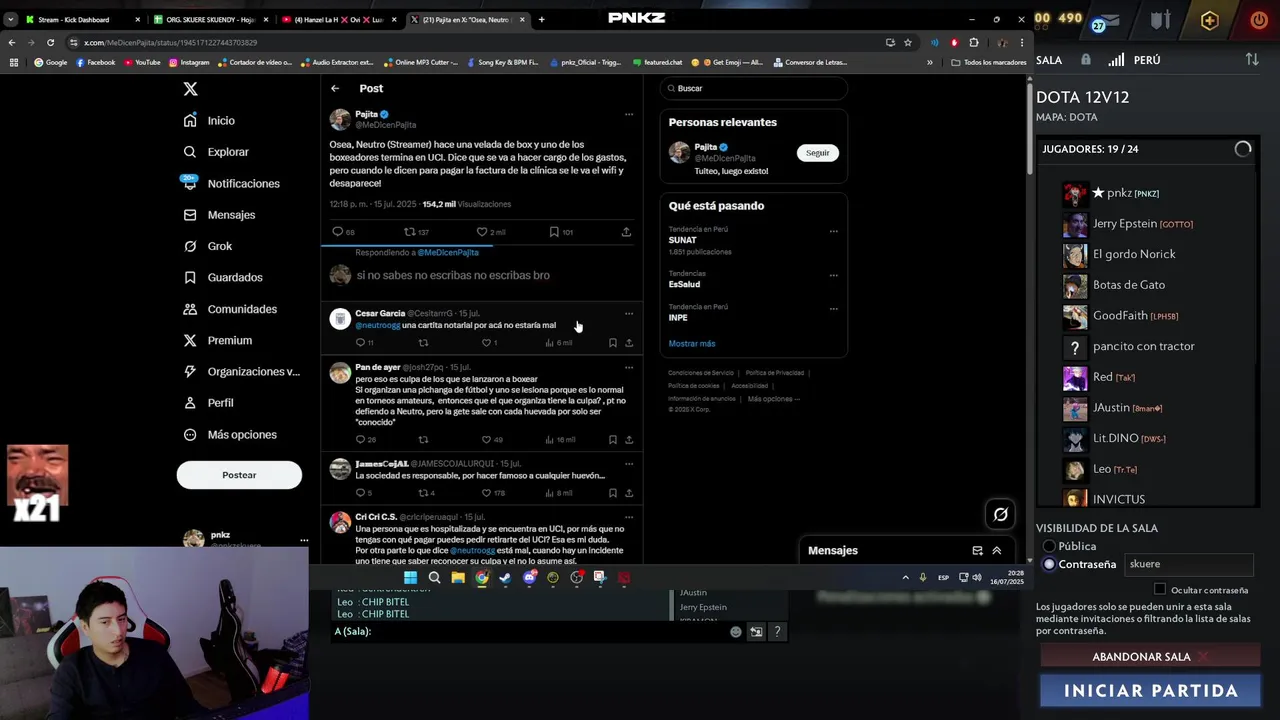
Task: Open more menu on JamesCoJAL's reply
Action: [x=629, y=464]
